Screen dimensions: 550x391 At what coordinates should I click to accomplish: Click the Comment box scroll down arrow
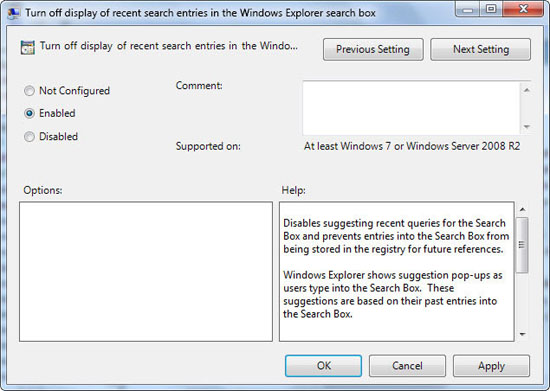tap(526, 127)
